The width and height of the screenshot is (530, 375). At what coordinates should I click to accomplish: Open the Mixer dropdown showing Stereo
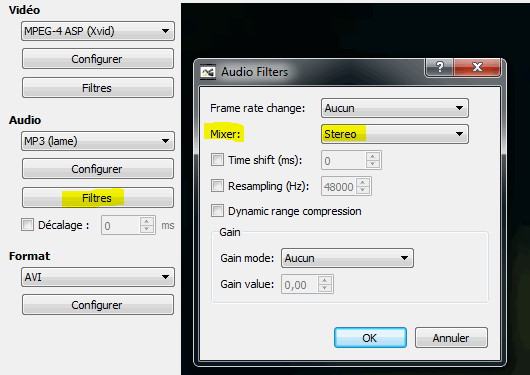394,134
